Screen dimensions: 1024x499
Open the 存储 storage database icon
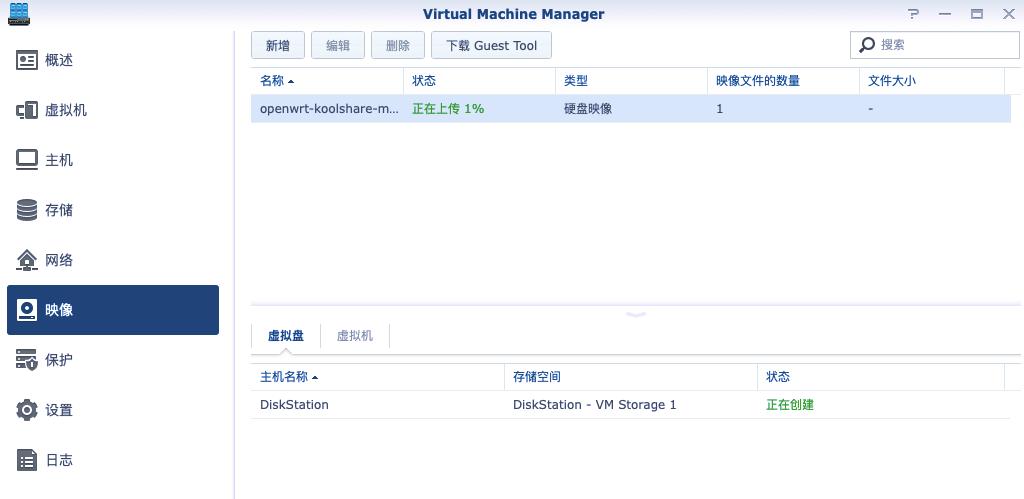[x=28, y=210]
